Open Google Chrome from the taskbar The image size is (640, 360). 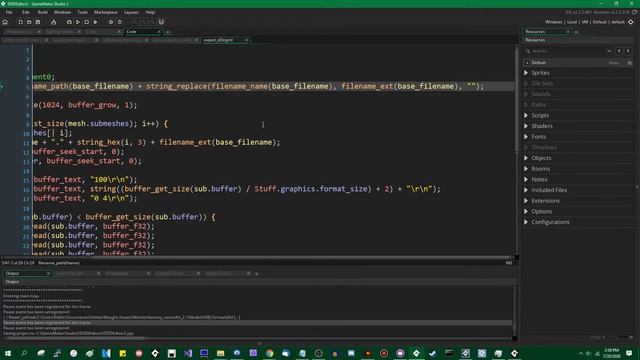coord(269,353)
